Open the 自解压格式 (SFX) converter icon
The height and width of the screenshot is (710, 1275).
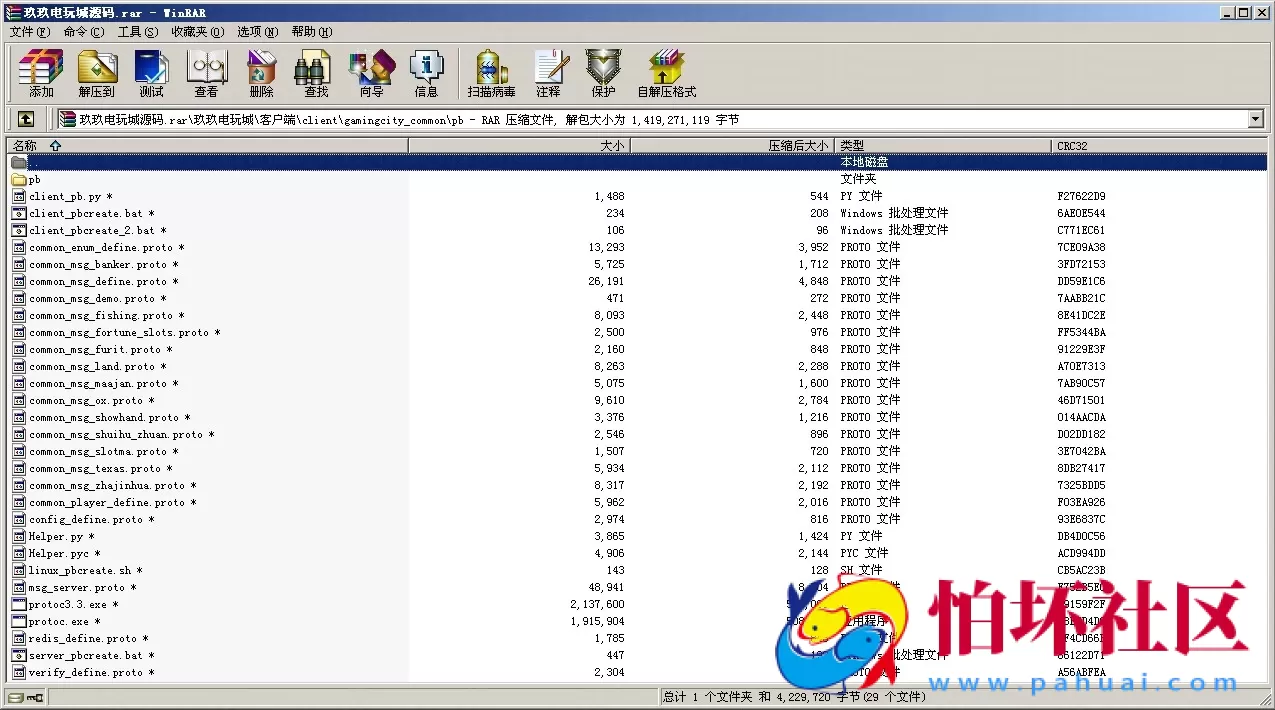[666, 72]
